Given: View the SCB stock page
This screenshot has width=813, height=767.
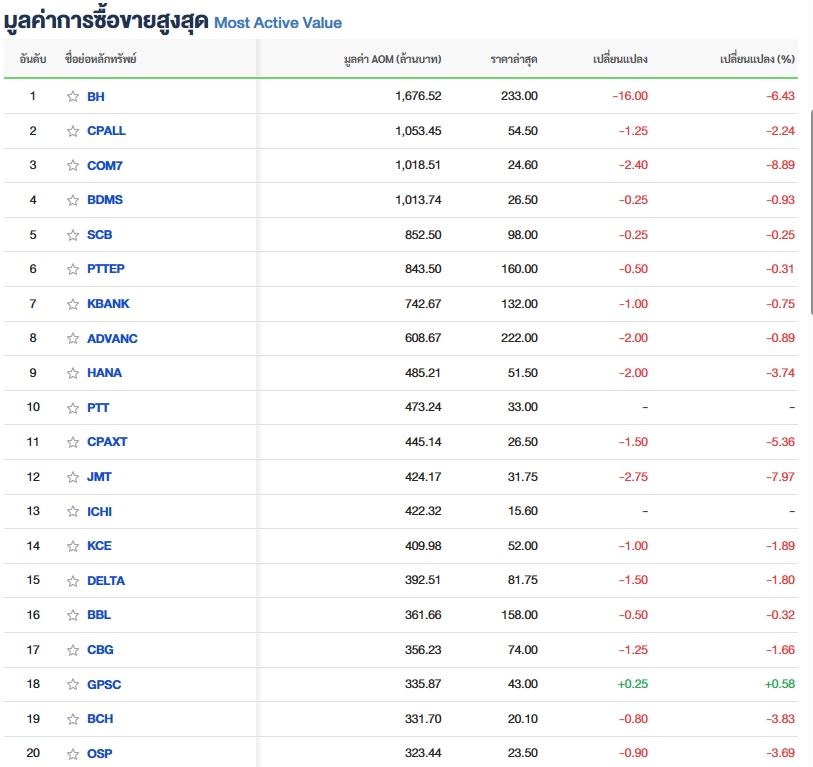Looking at the screenshot, I should tap(100, 234).
